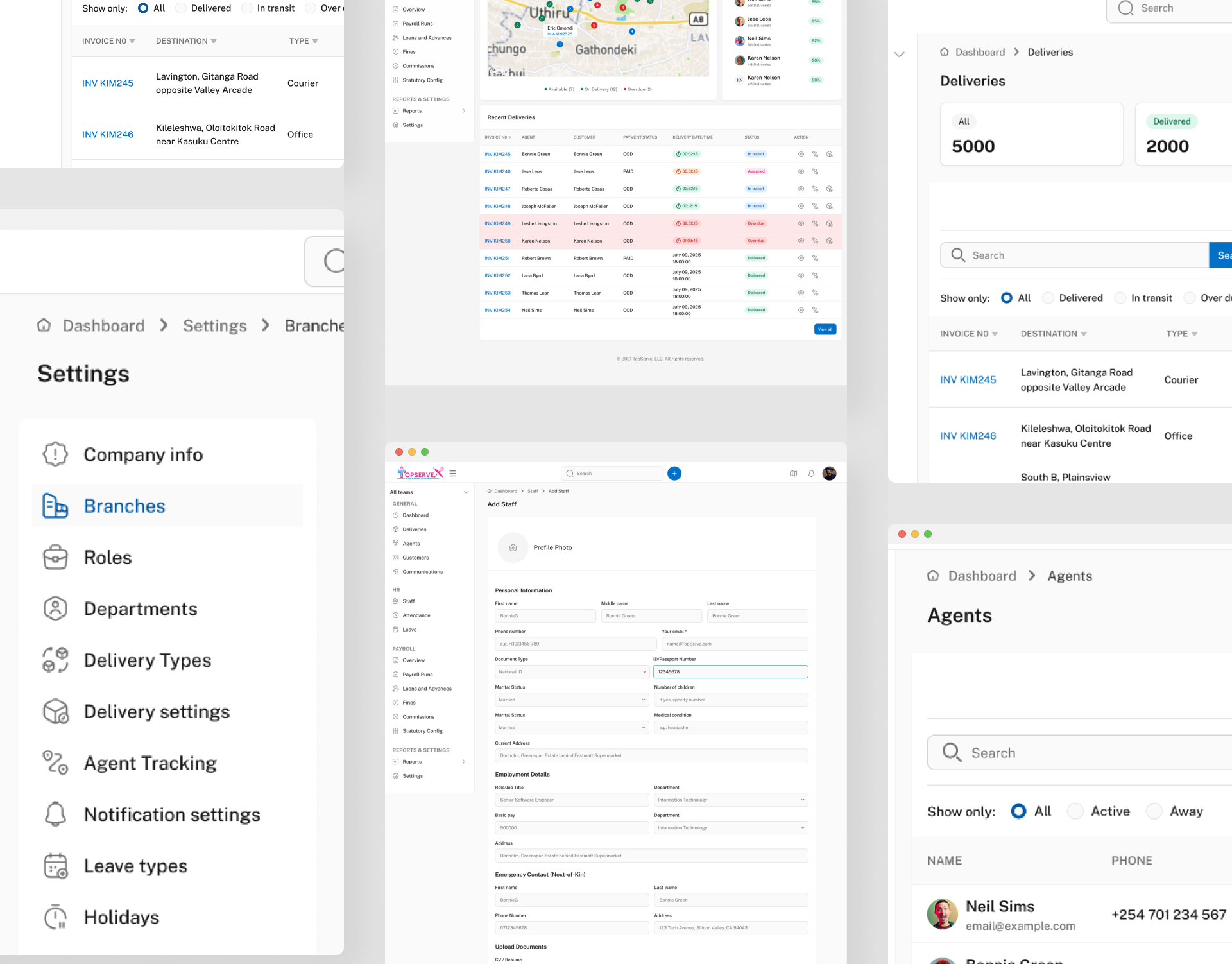Open the Document Type National ID dropdown
This screenshot has width=1232, height=964.
(x=571, y=672)
